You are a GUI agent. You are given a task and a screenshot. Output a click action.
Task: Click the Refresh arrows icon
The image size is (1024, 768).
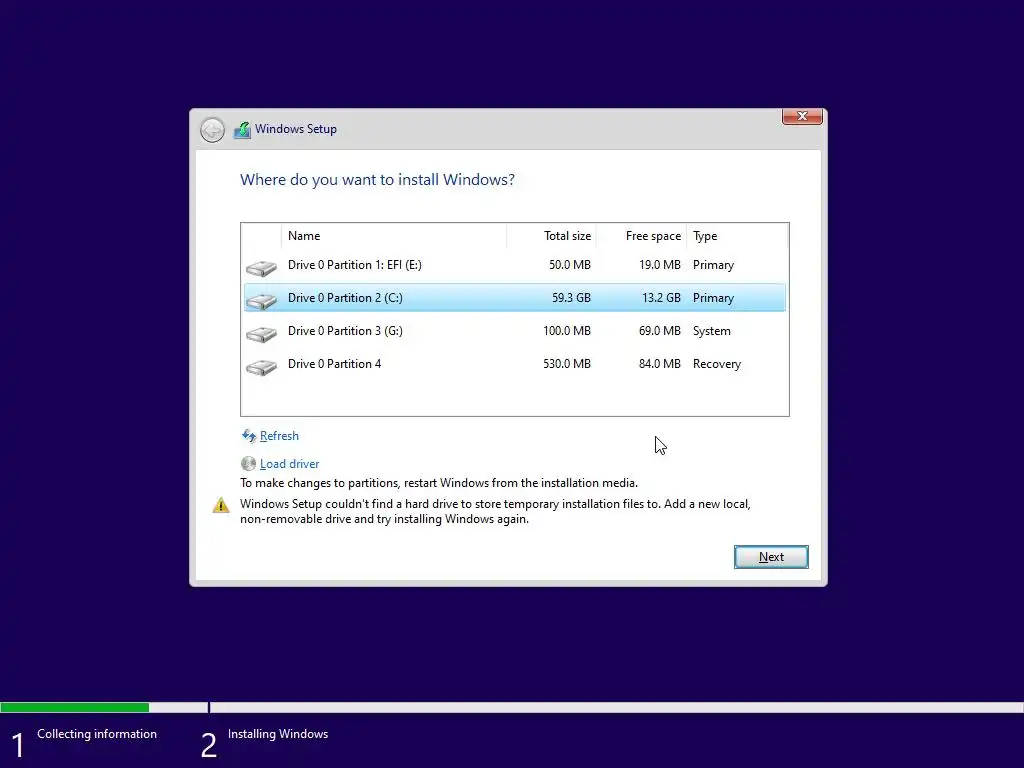[x=249, y=436]
